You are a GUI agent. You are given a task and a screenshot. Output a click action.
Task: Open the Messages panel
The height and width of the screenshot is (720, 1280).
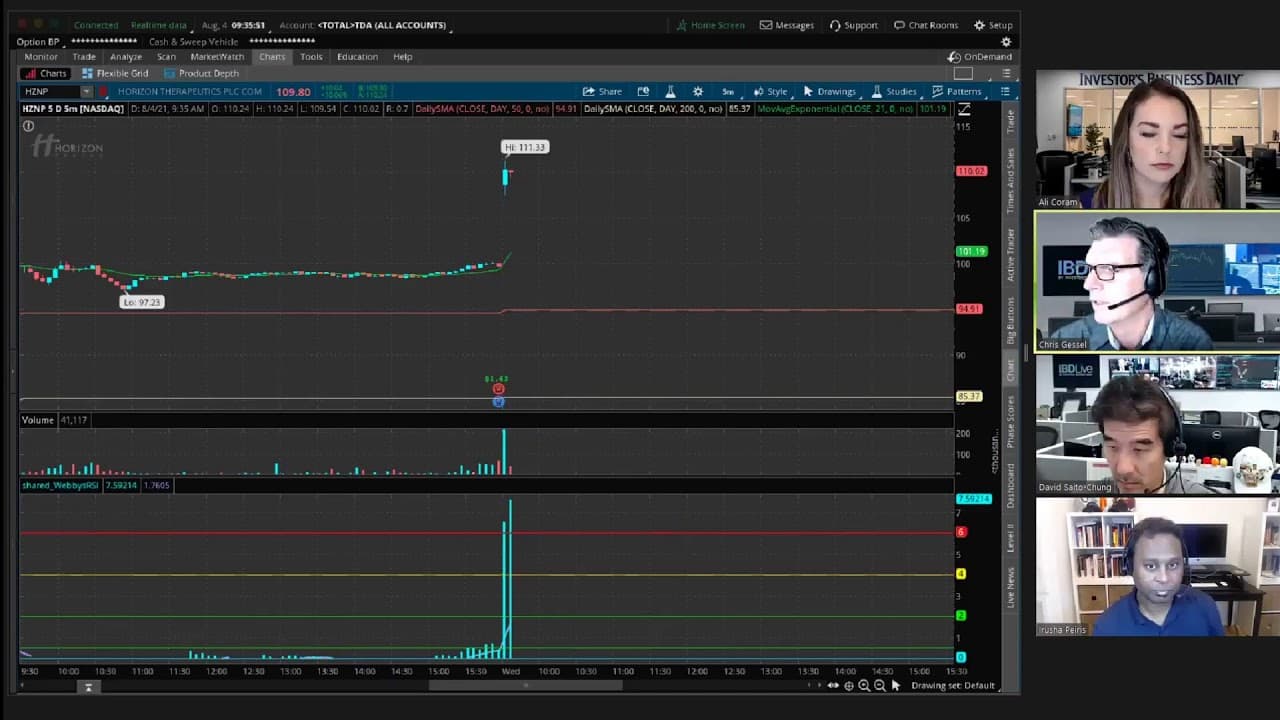point(786,25)
